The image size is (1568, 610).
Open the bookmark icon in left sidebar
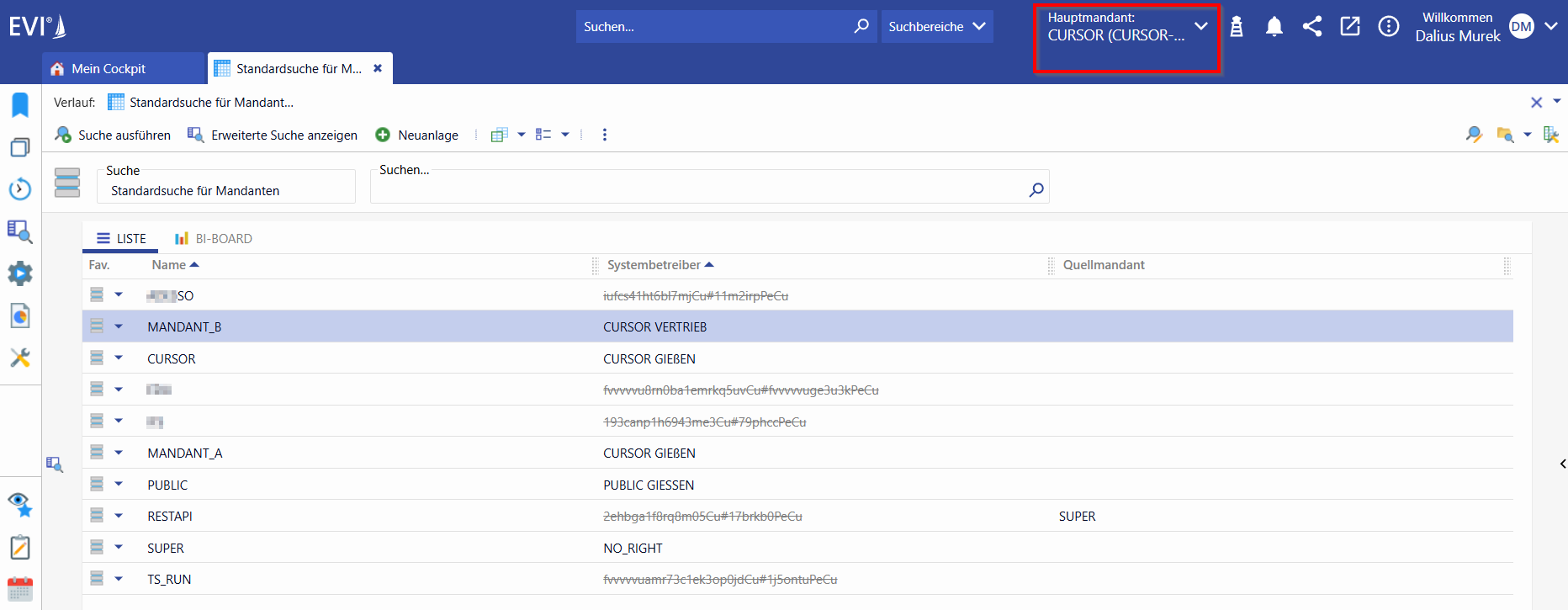tap(20, 105)
